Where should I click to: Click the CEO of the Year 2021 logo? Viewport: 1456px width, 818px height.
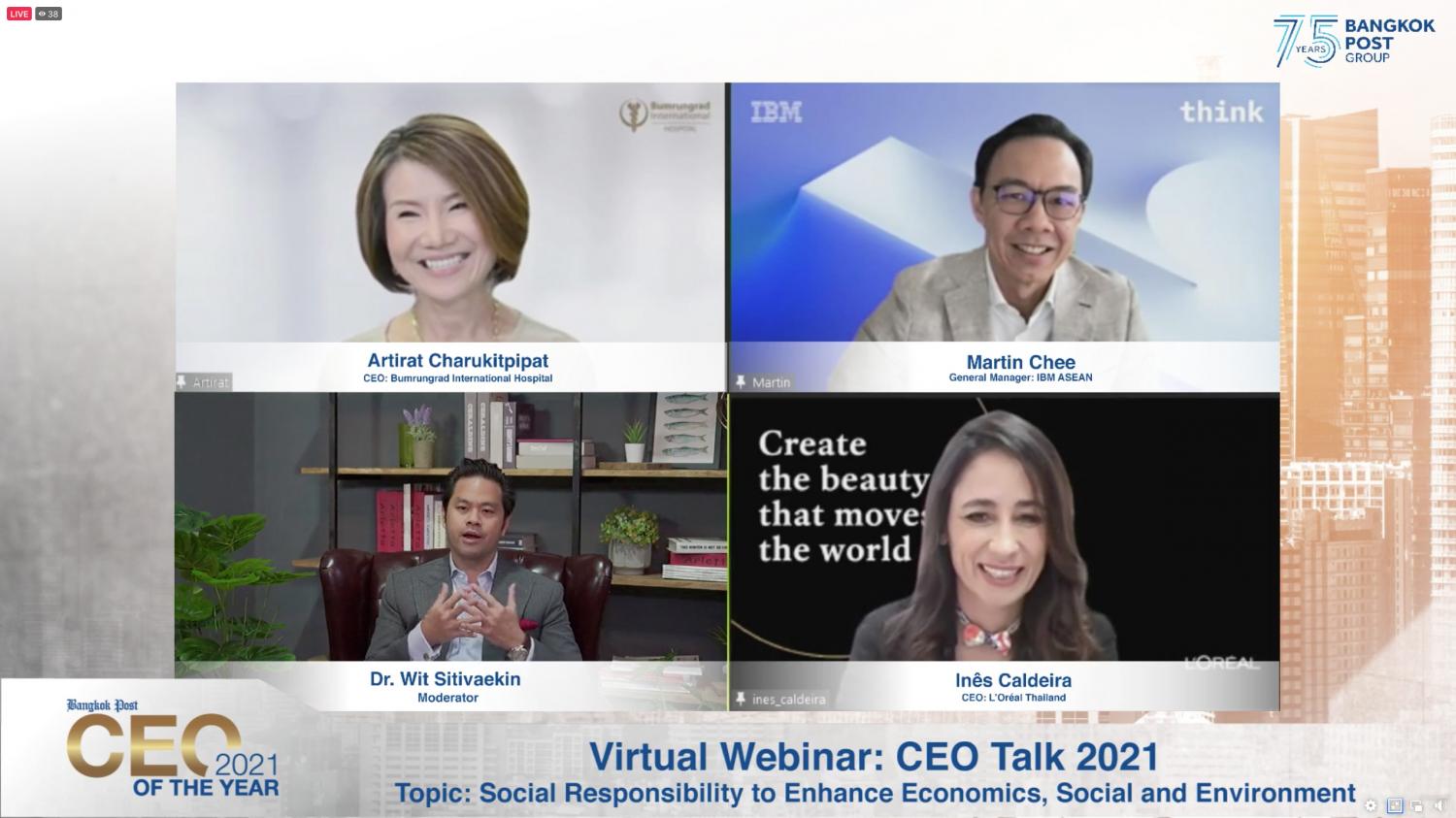tap(173, 748)
